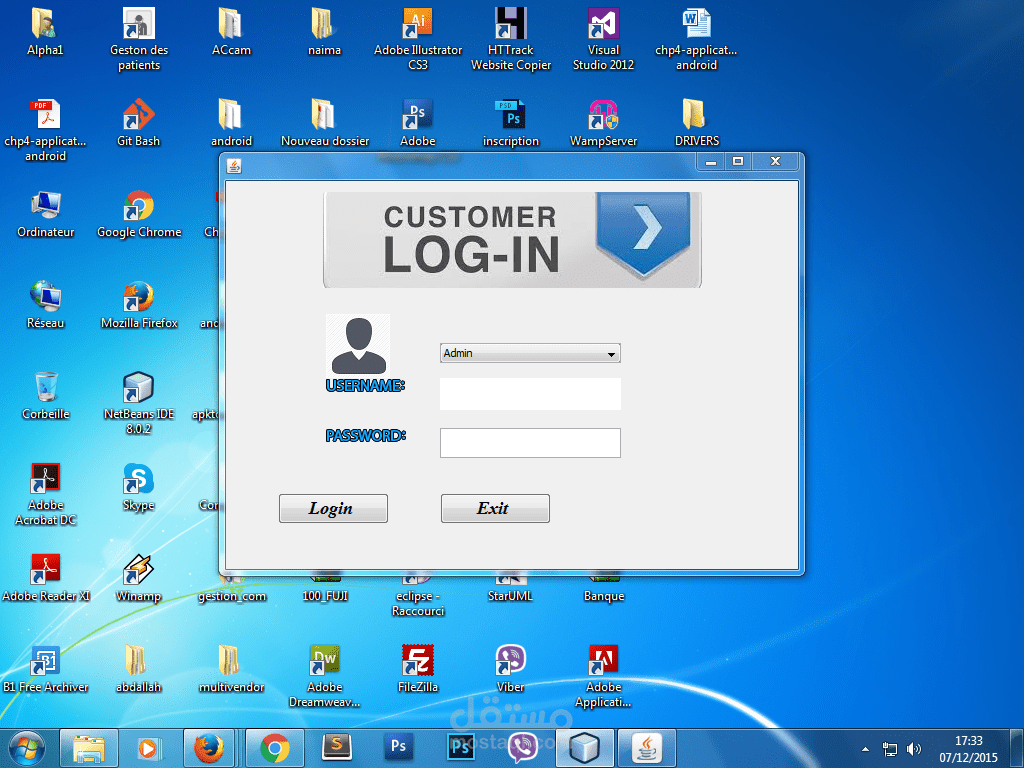This screenshot has height=768, width=1024.
Task: Launch Adobe Dreamweaver desktop shortcut
Action: 325,676
